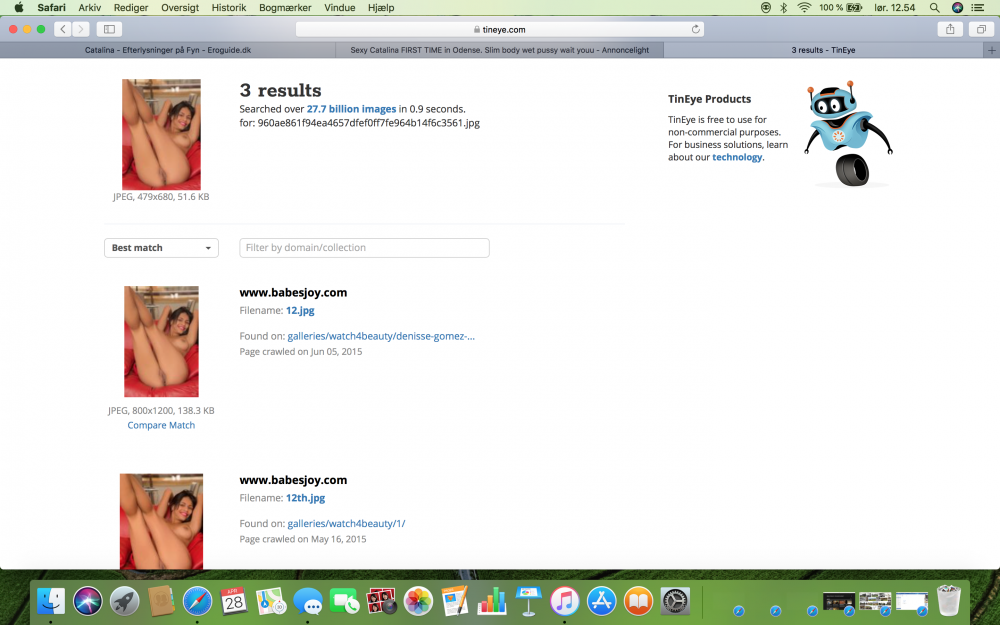
Task: Open Siri from the menu bar
Action: click(957, 8)
